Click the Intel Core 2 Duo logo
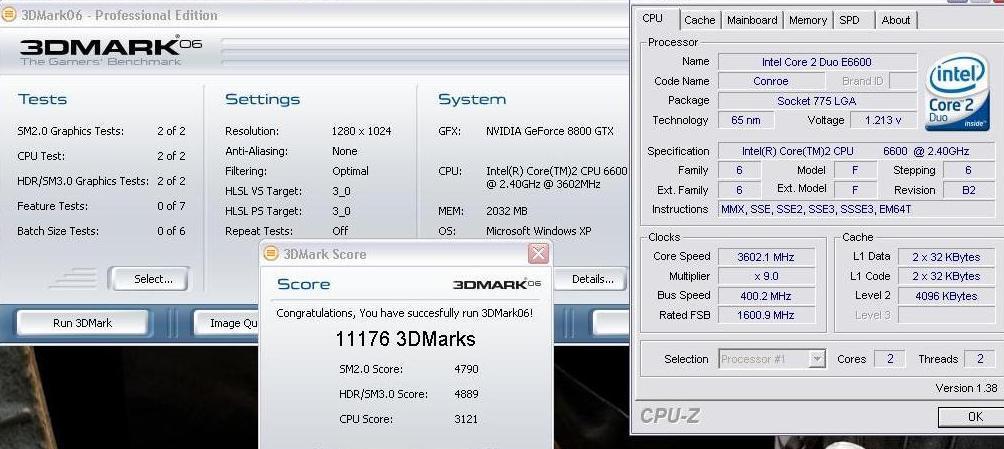 click(x=957, y=91)
